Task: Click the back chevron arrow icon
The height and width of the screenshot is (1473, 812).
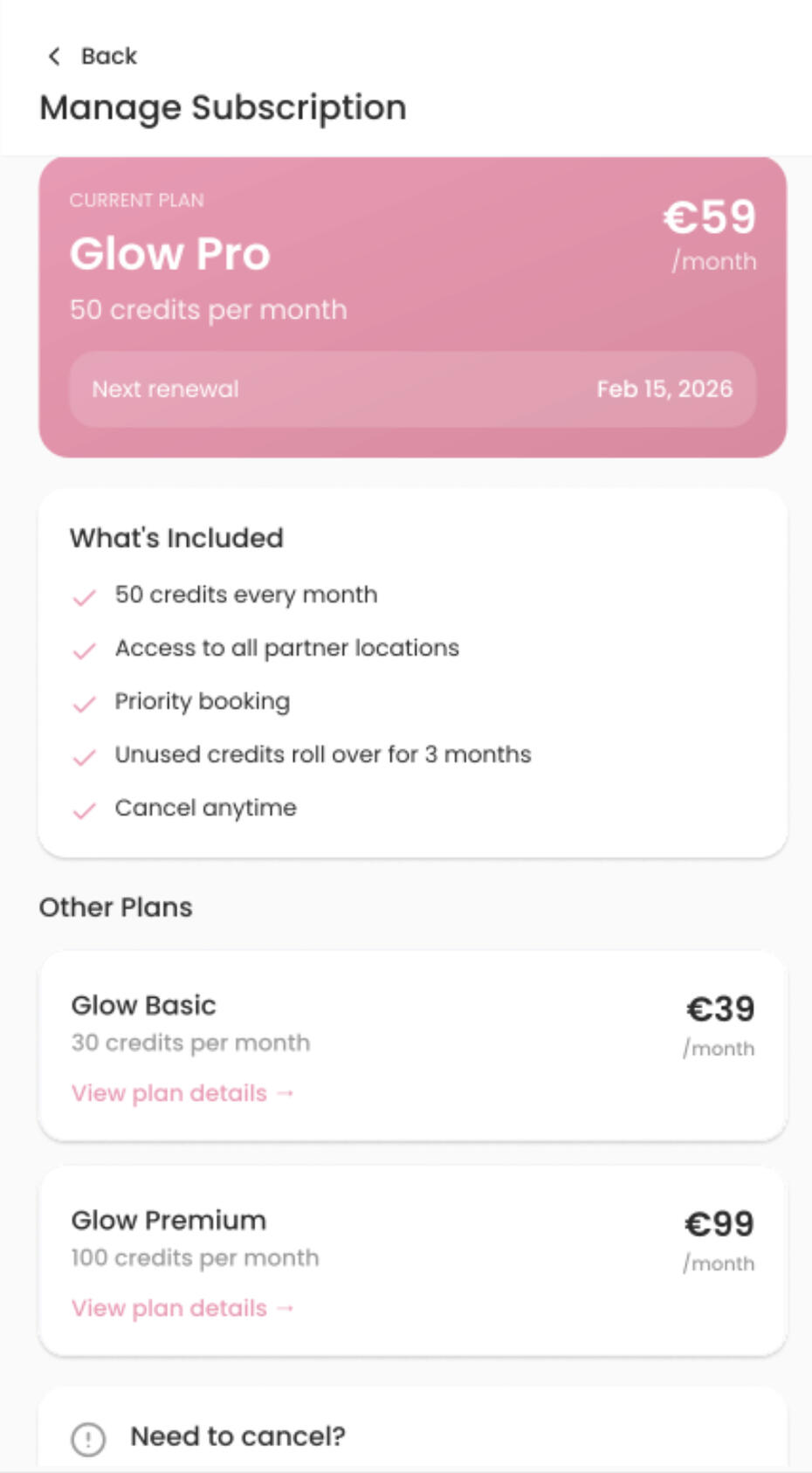Action: pos(54,57)
